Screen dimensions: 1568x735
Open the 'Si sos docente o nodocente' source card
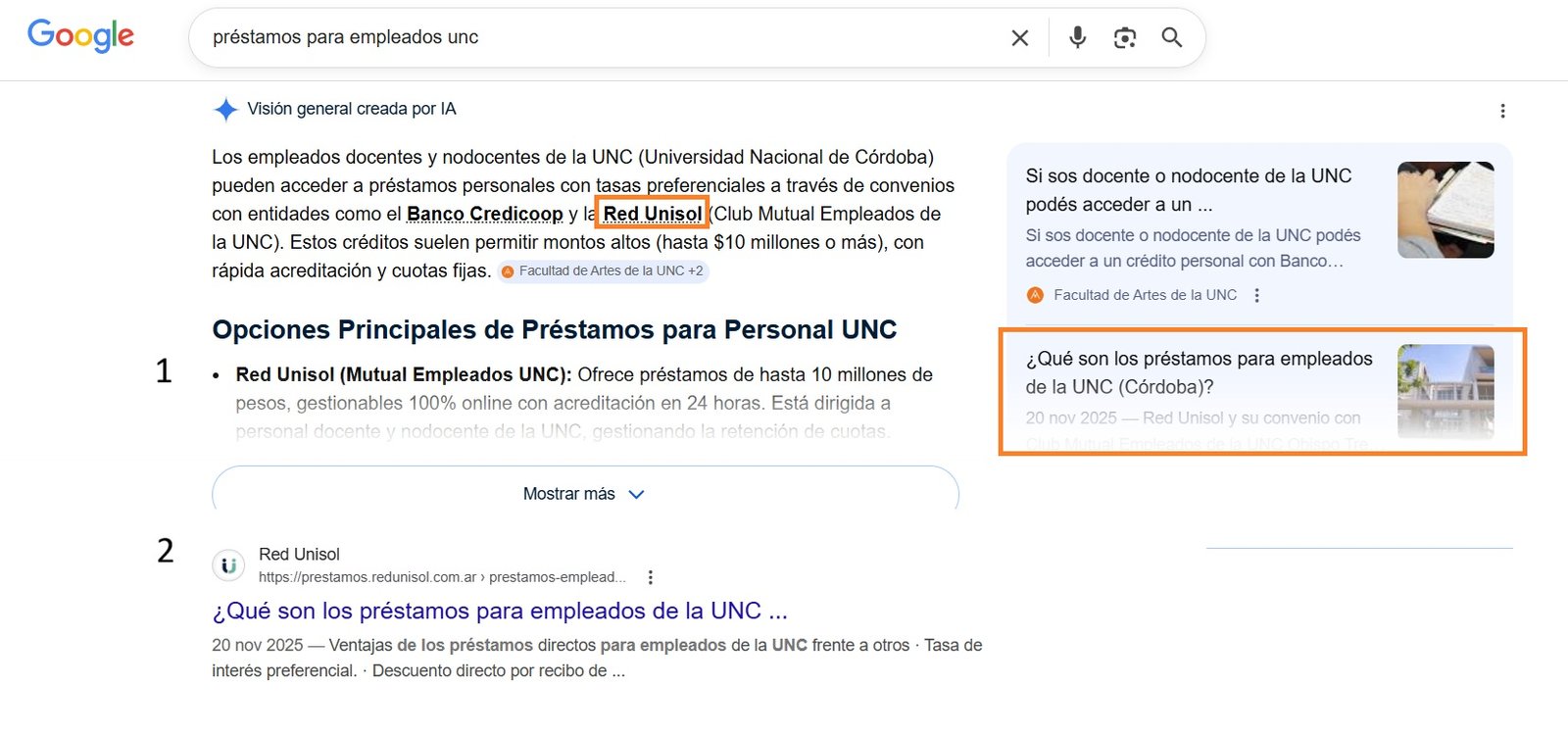pos(1188,190)
